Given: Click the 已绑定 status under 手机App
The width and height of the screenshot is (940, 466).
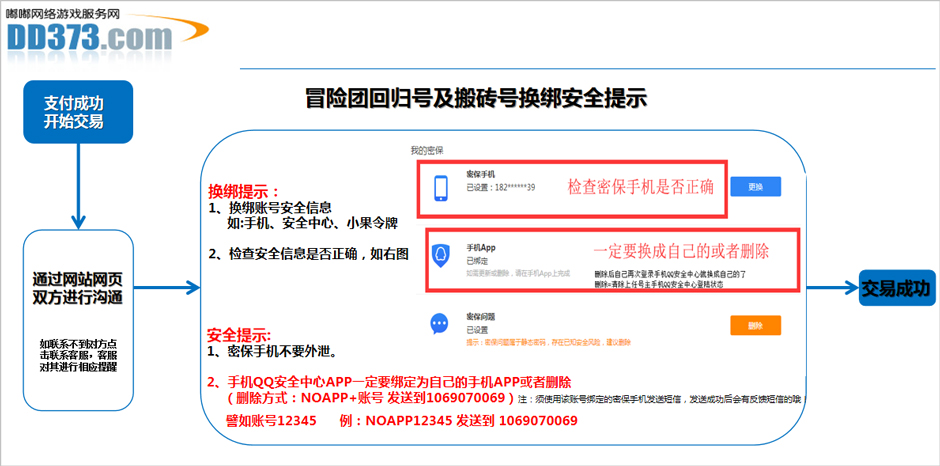Looking at the screenshot, I should 477,261.
